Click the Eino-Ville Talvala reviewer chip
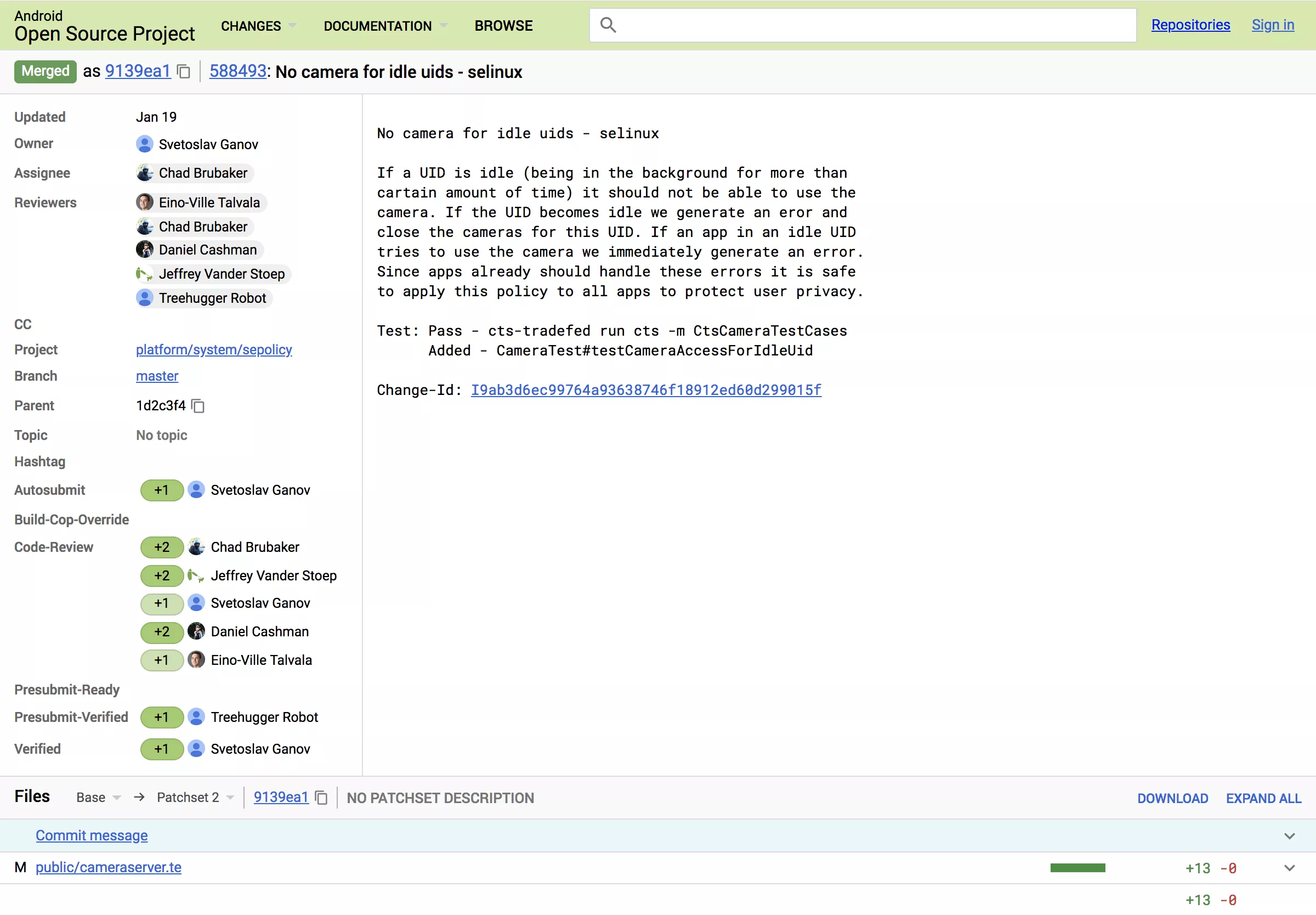 (x=201, y=202)
